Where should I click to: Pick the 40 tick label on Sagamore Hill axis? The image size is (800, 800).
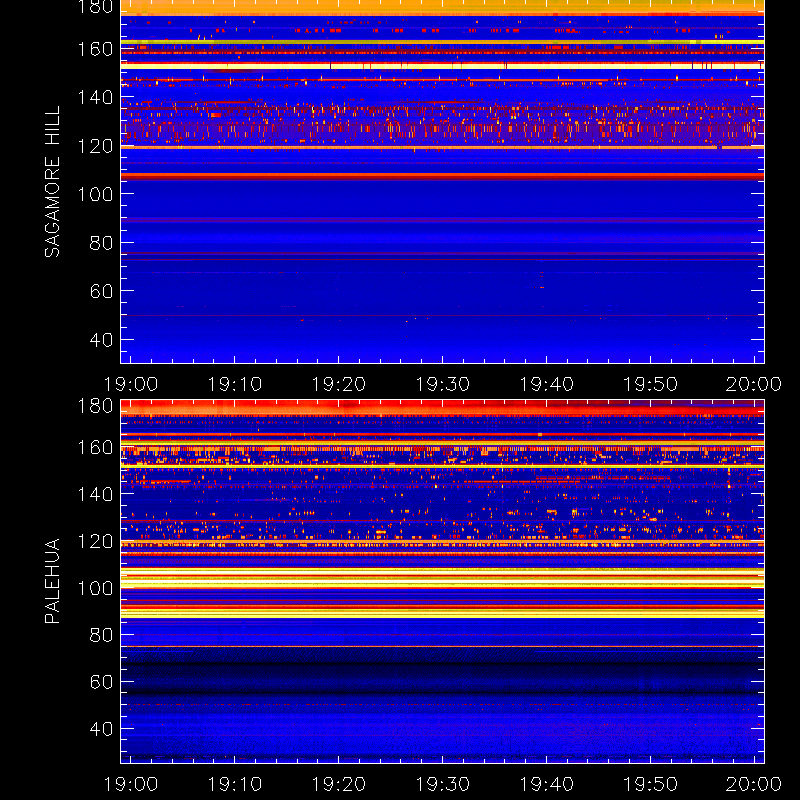(101, 340)
